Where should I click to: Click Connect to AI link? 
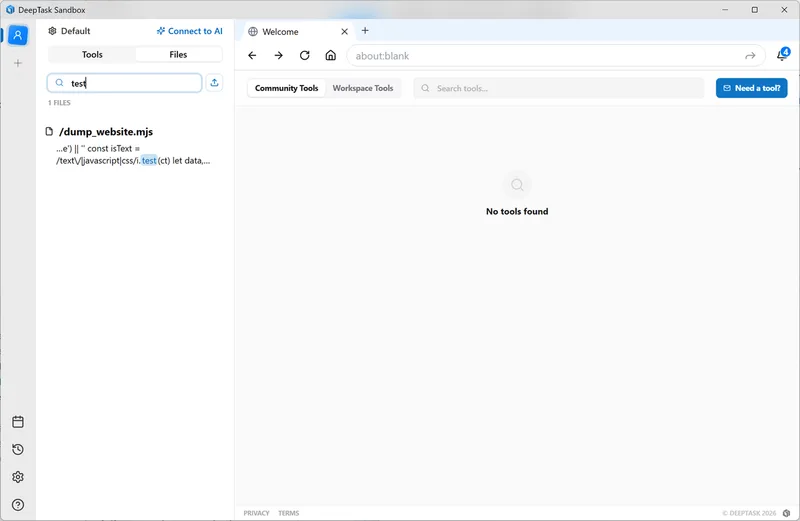[190, 31]
